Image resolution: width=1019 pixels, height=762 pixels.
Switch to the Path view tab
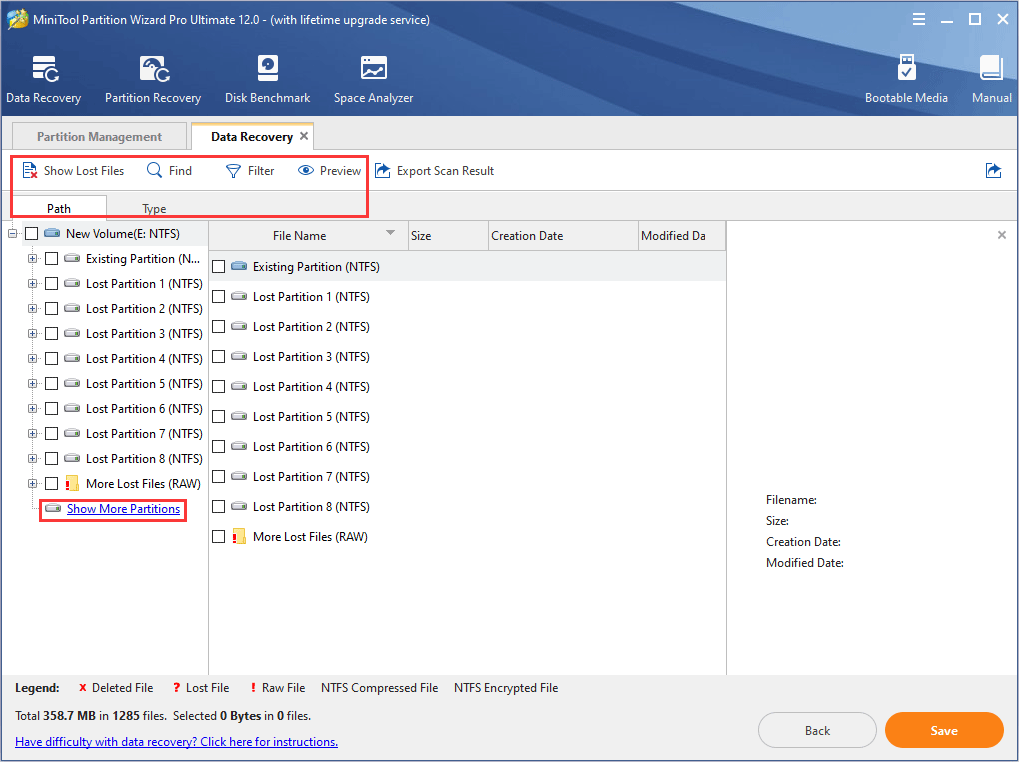pyautogui.click(x=58, y=208)
